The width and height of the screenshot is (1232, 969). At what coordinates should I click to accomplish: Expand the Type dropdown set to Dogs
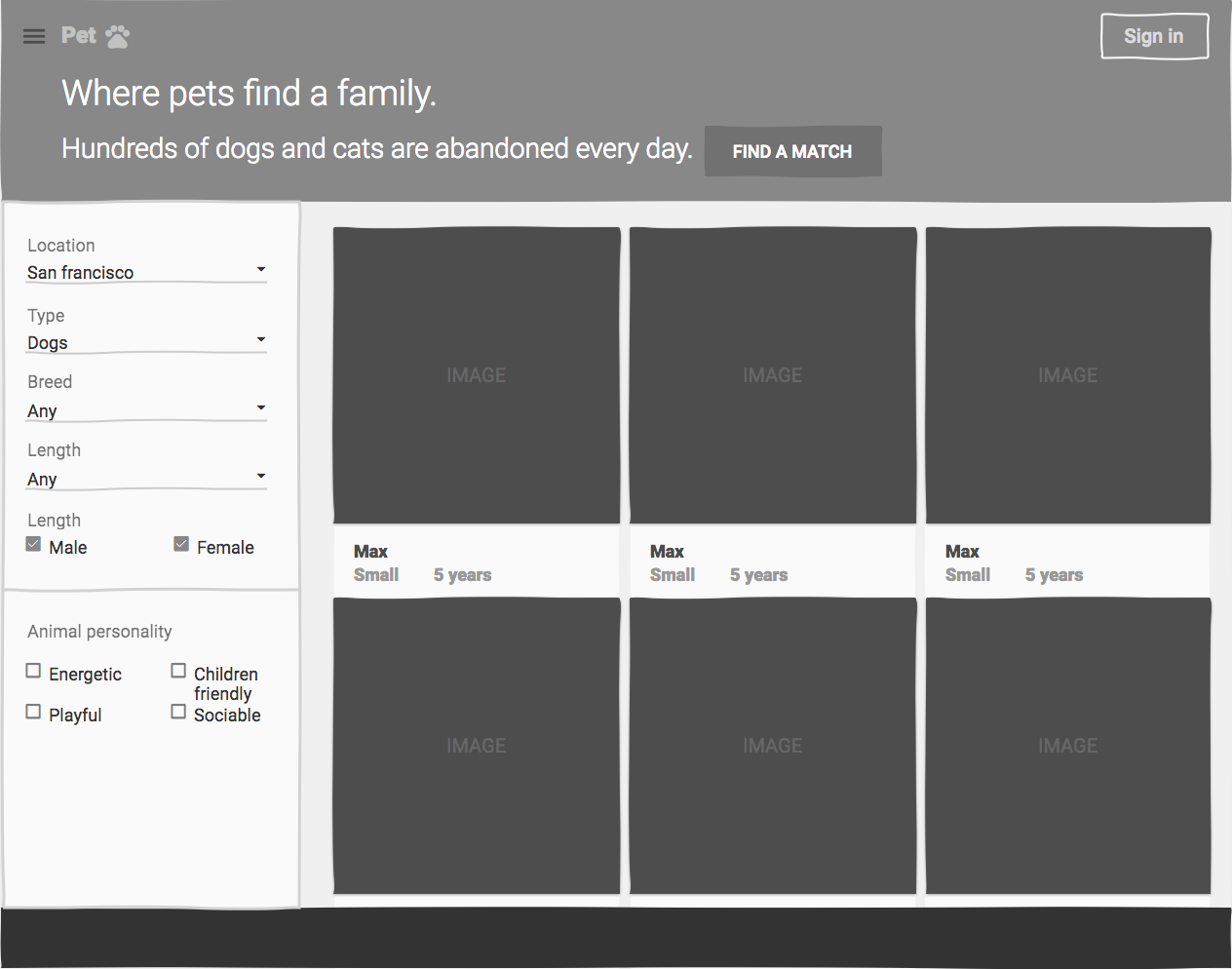pos(146,342)
